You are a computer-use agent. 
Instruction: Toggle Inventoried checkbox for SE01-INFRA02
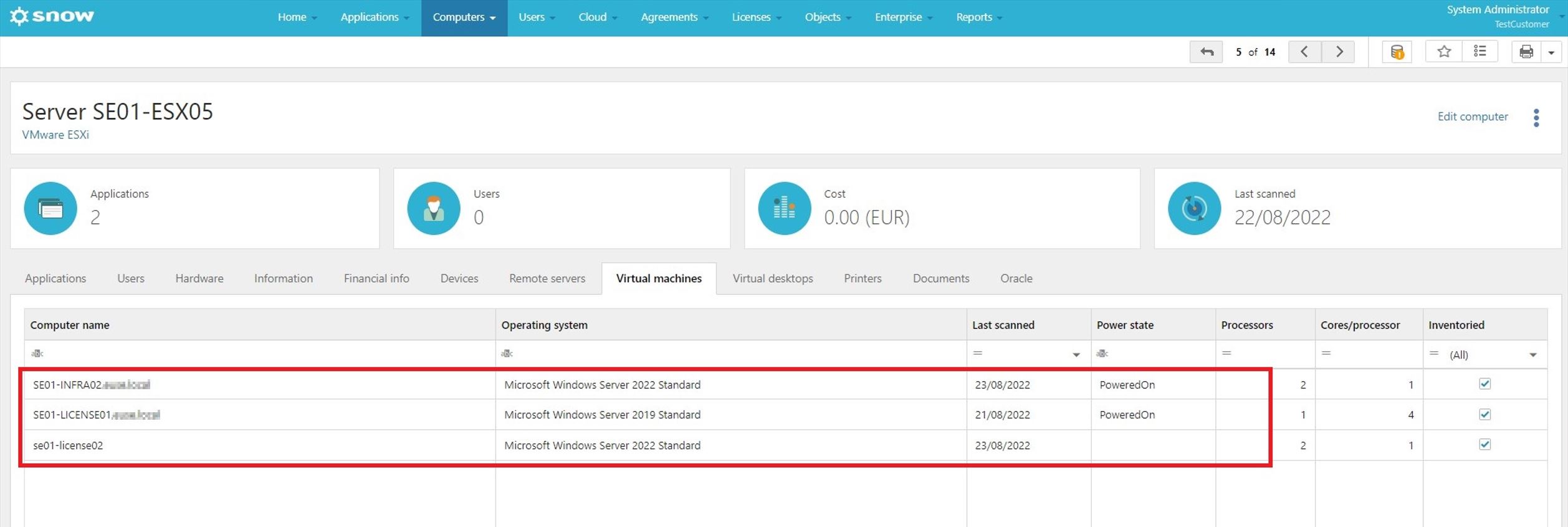pos(1485,384)
